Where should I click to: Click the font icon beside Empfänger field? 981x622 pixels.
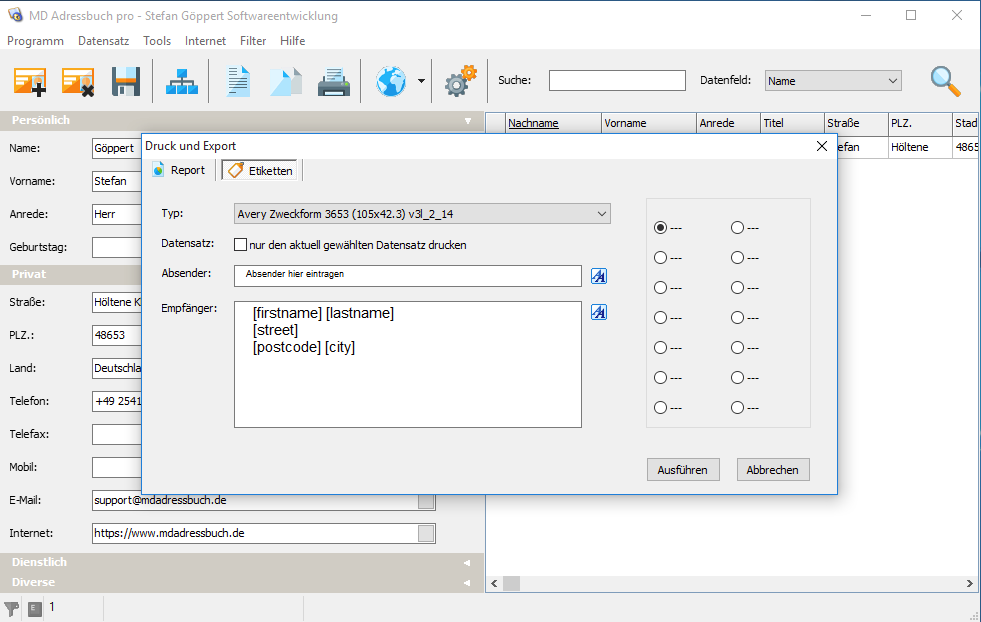[599, 312]
